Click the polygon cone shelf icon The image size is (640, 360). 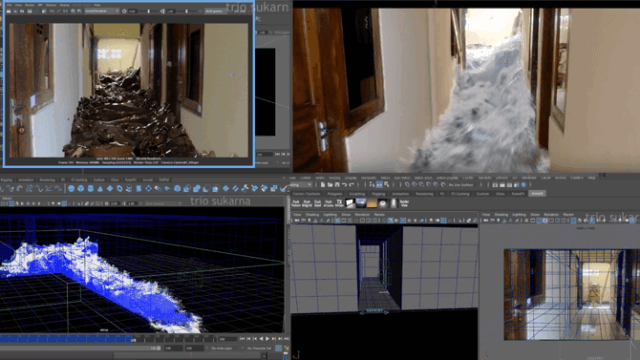coord(100,189)
